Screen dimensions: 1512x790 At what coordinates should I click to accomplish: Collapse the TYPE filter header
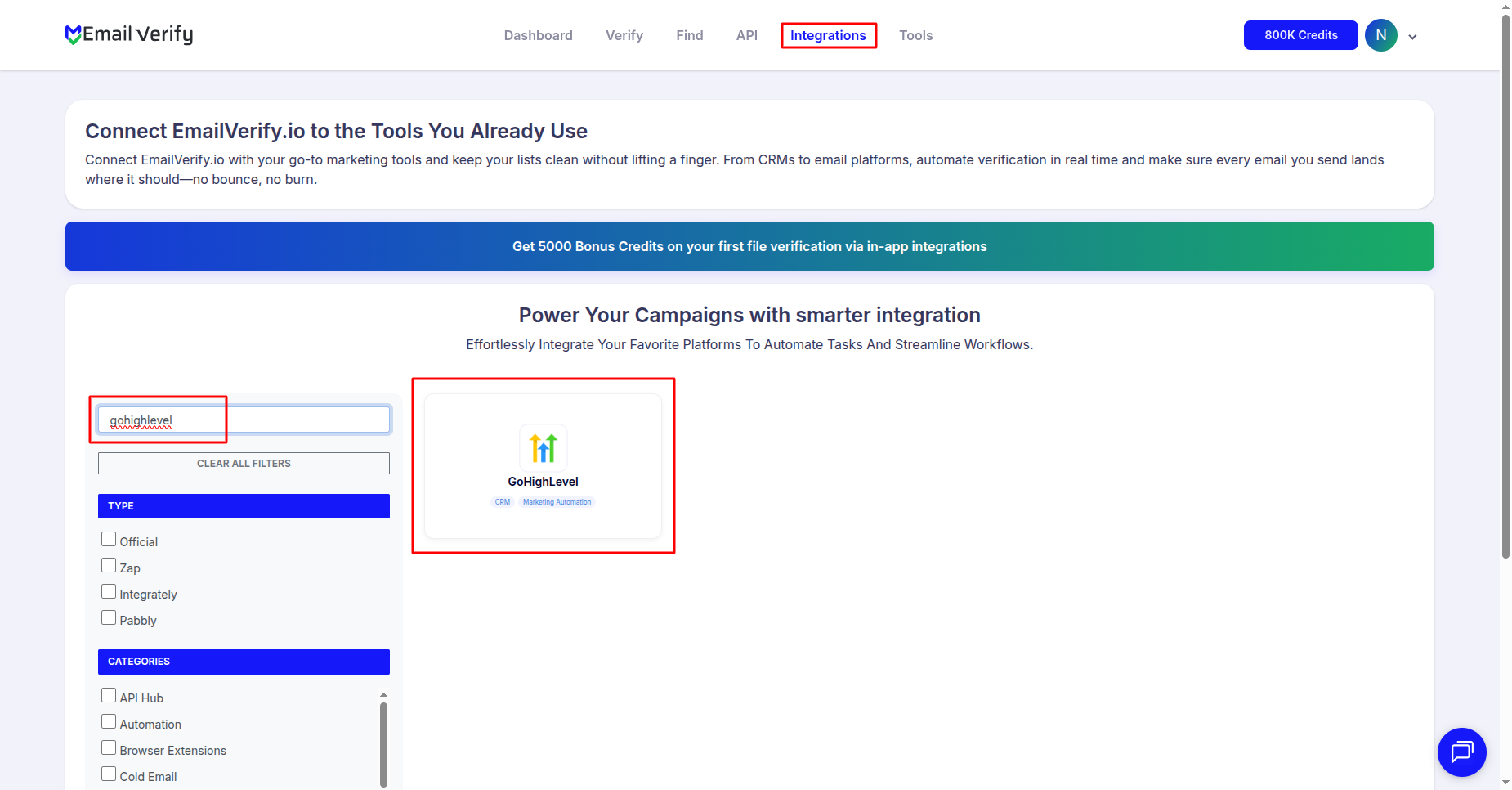(x=244, y=506)
